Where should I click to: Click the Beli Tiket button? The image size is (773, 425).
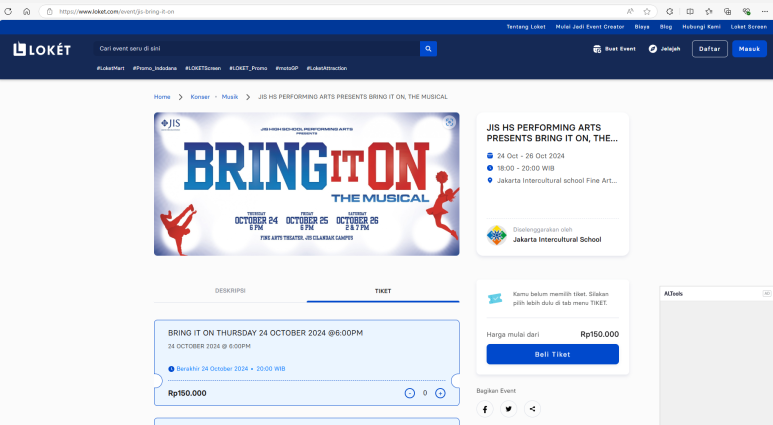(553, 354)
